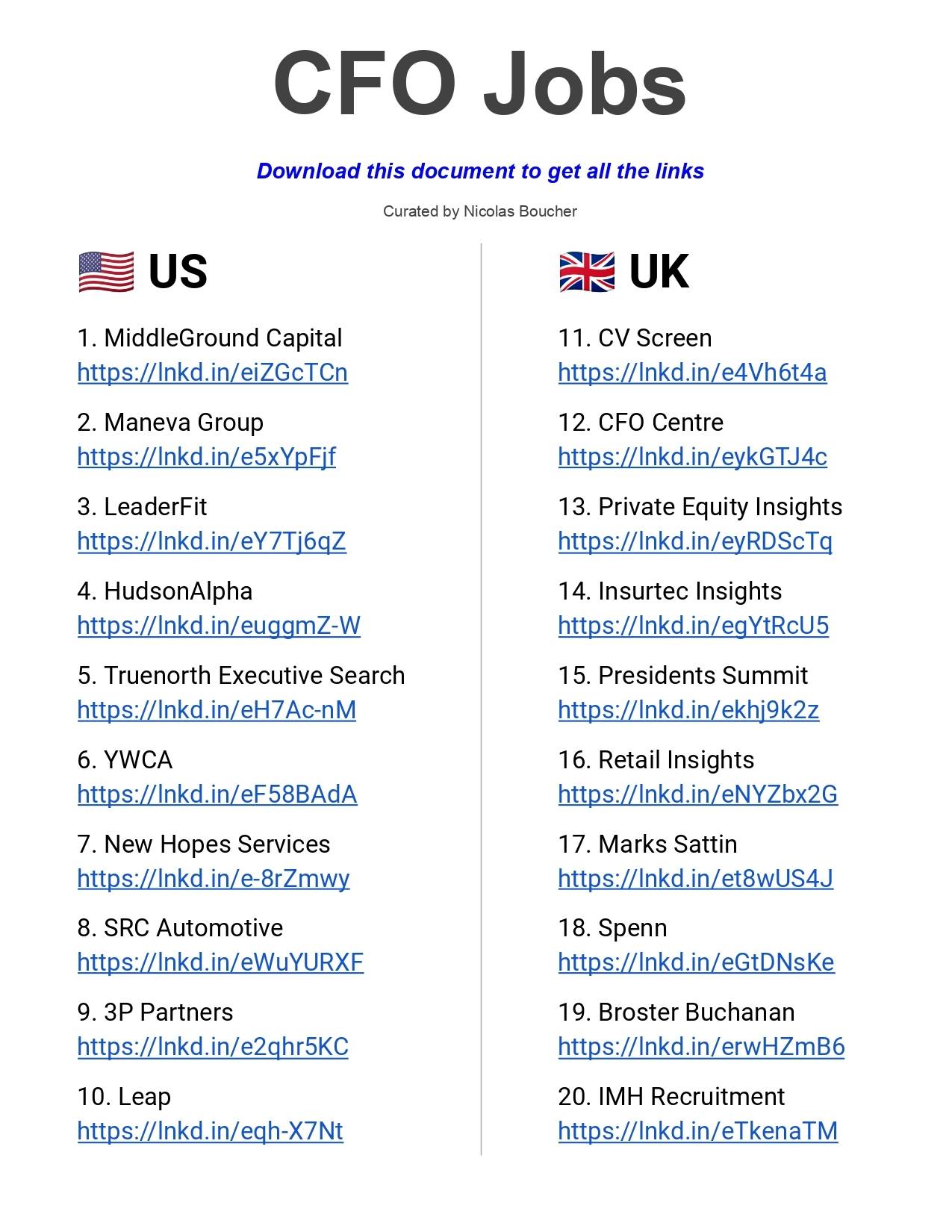The image size is (952, 1232).
Task: Visit the 3P Partners link e2qhr5KC
Action: click(213, 1046)
